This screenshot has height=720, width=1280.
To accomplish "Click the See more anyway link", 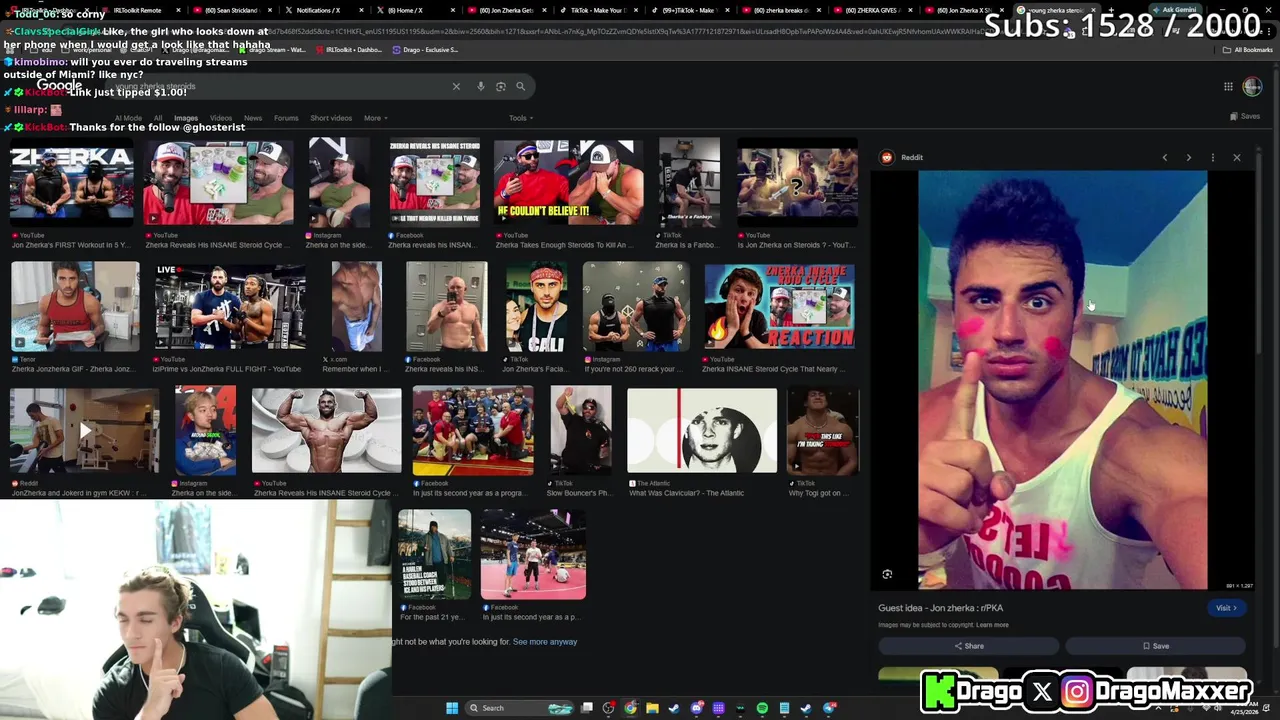I will click(x=545, y=642).
